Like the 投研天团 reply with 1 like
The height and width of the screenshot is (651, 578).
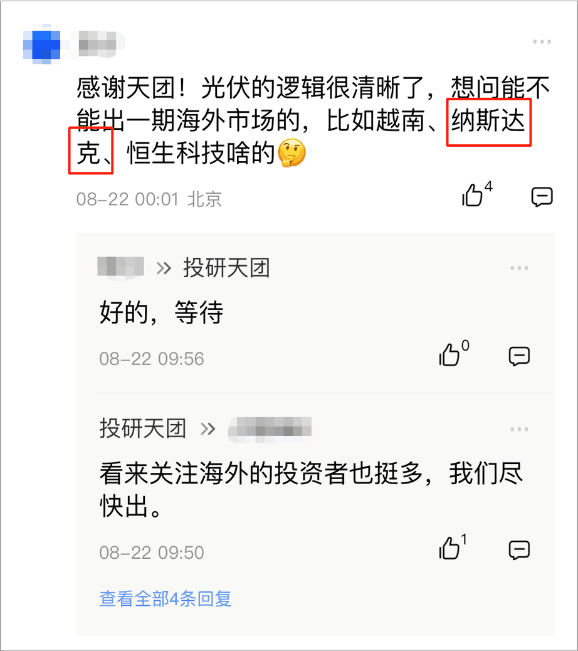449,548
